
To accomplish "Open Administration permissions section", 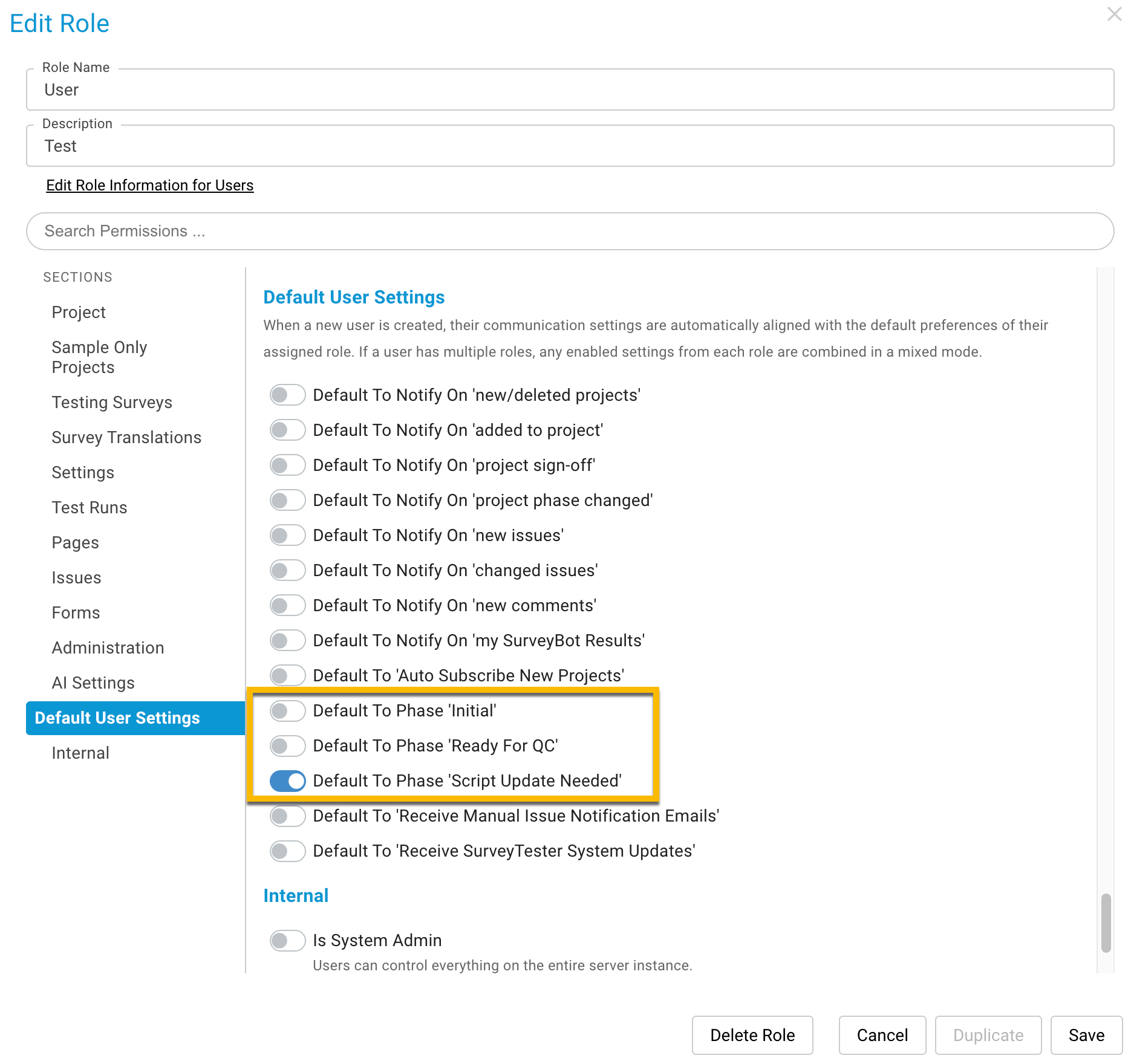I will pos(108,647).
